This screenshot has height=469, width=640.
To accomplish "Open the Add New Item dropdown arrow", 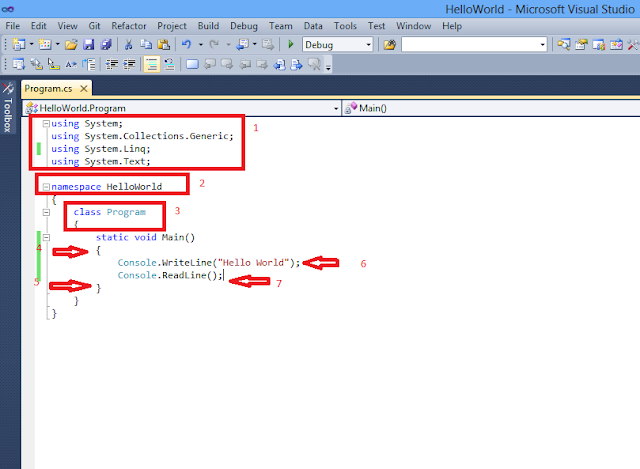I will pos(57,44).
